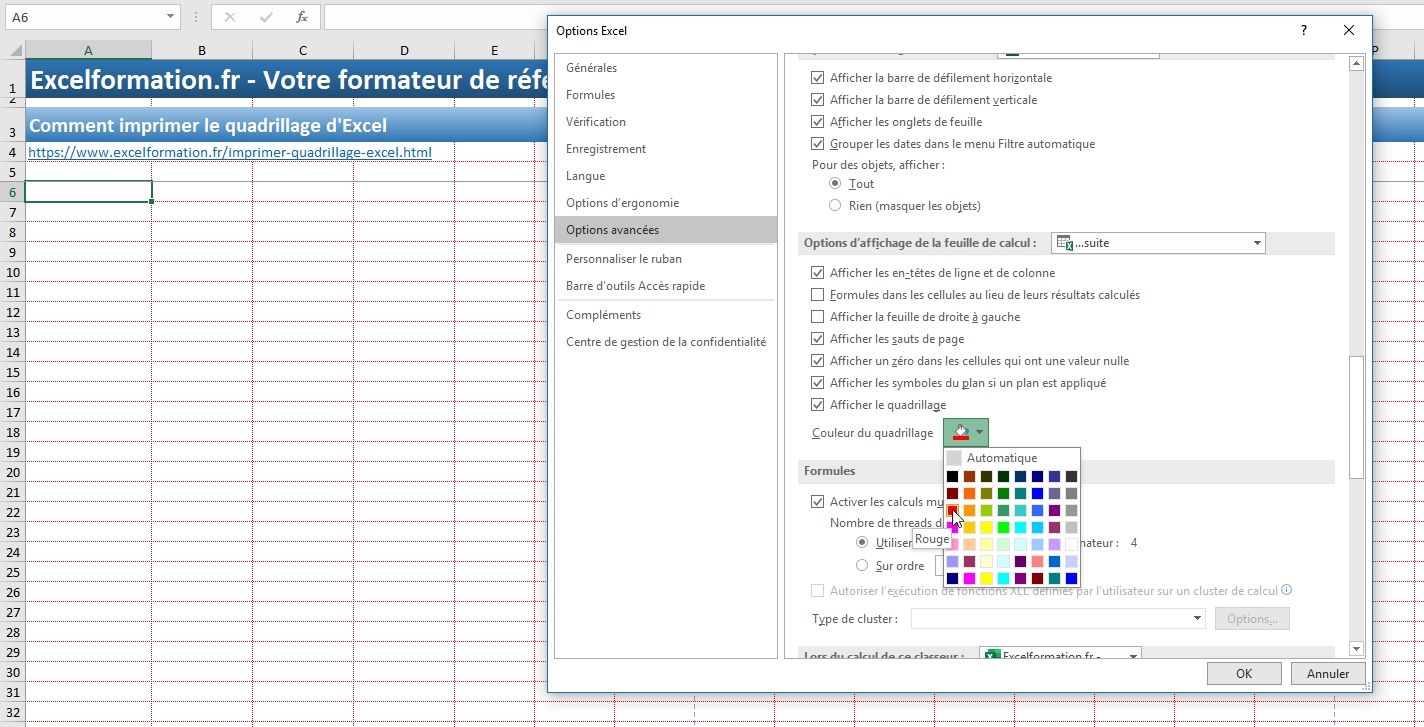Click the cancel X icon in formula bar

[x=230, y=17]
